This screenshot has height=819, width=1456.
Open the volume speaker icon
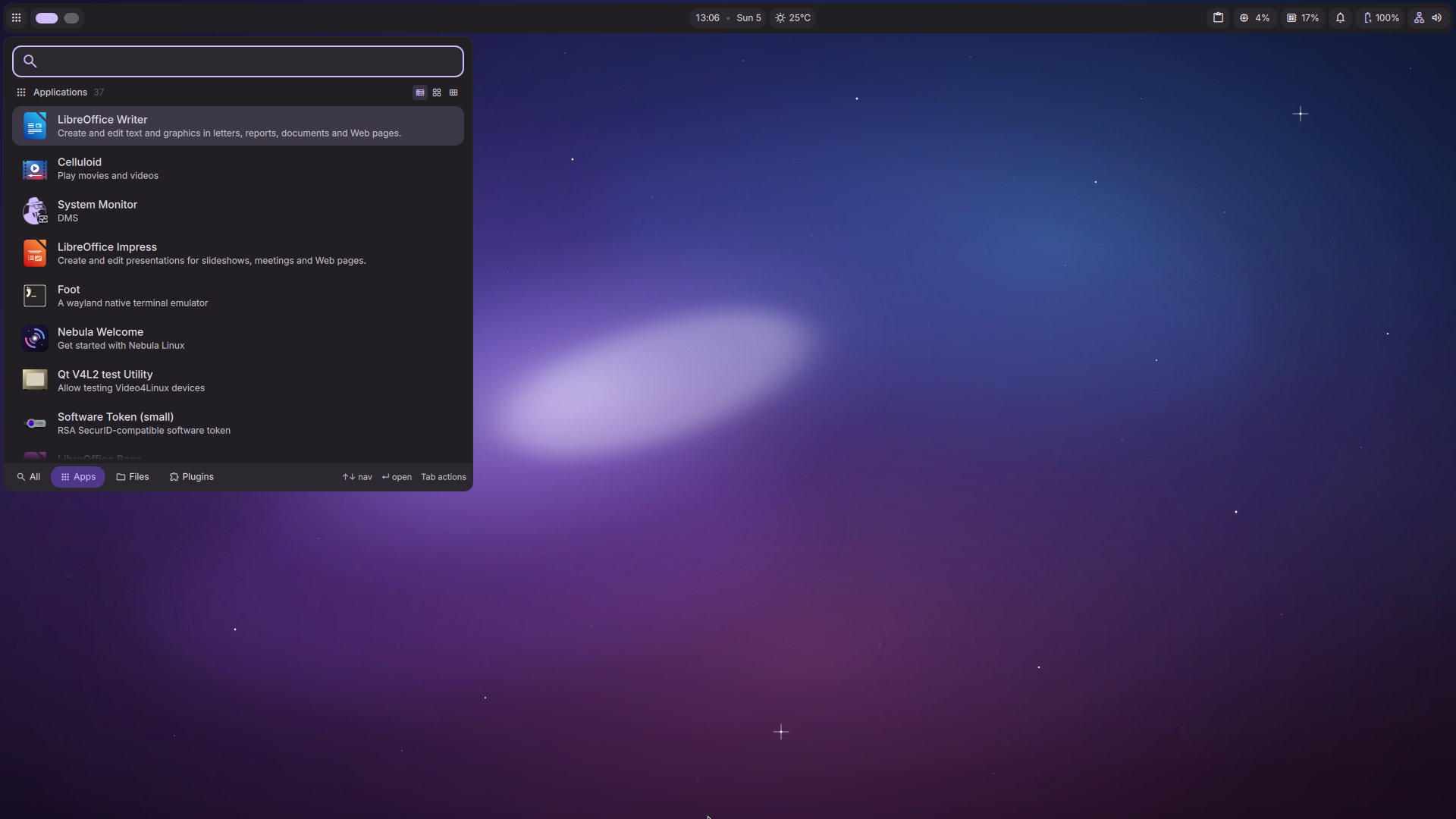(1436, 18)
